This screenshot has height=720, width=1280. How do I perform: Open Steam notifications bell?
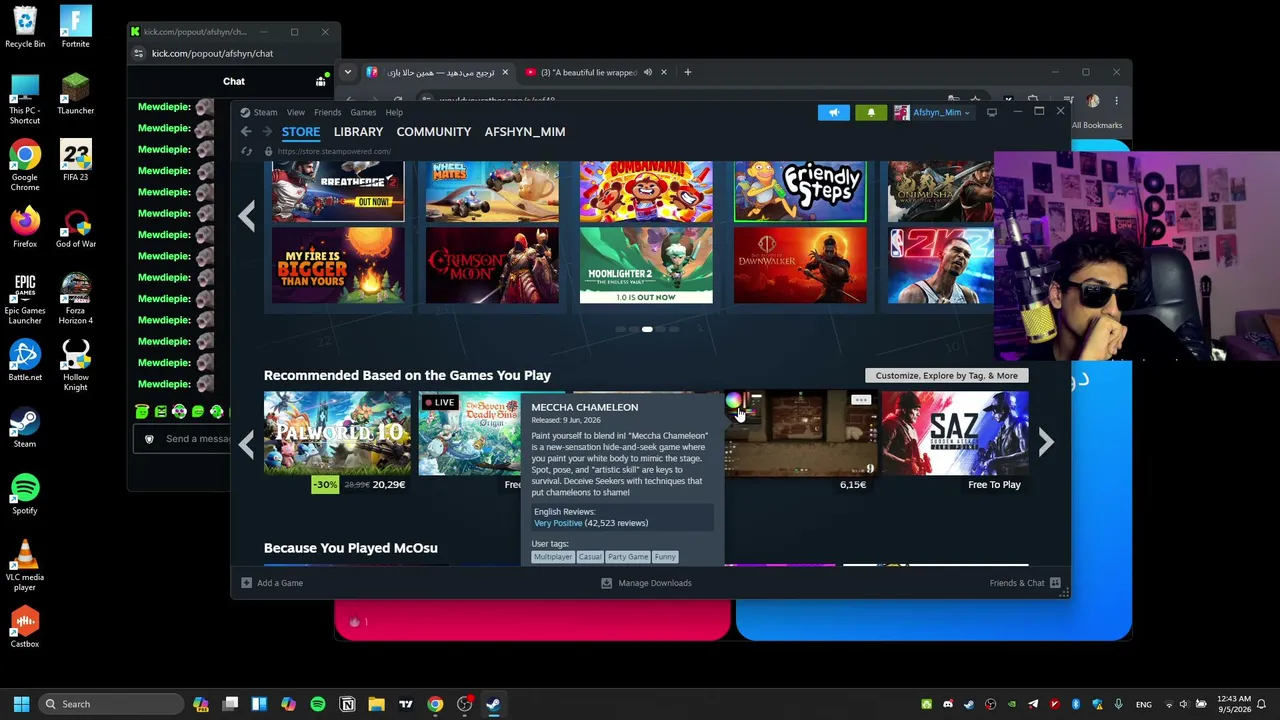[x=871, y=112]
